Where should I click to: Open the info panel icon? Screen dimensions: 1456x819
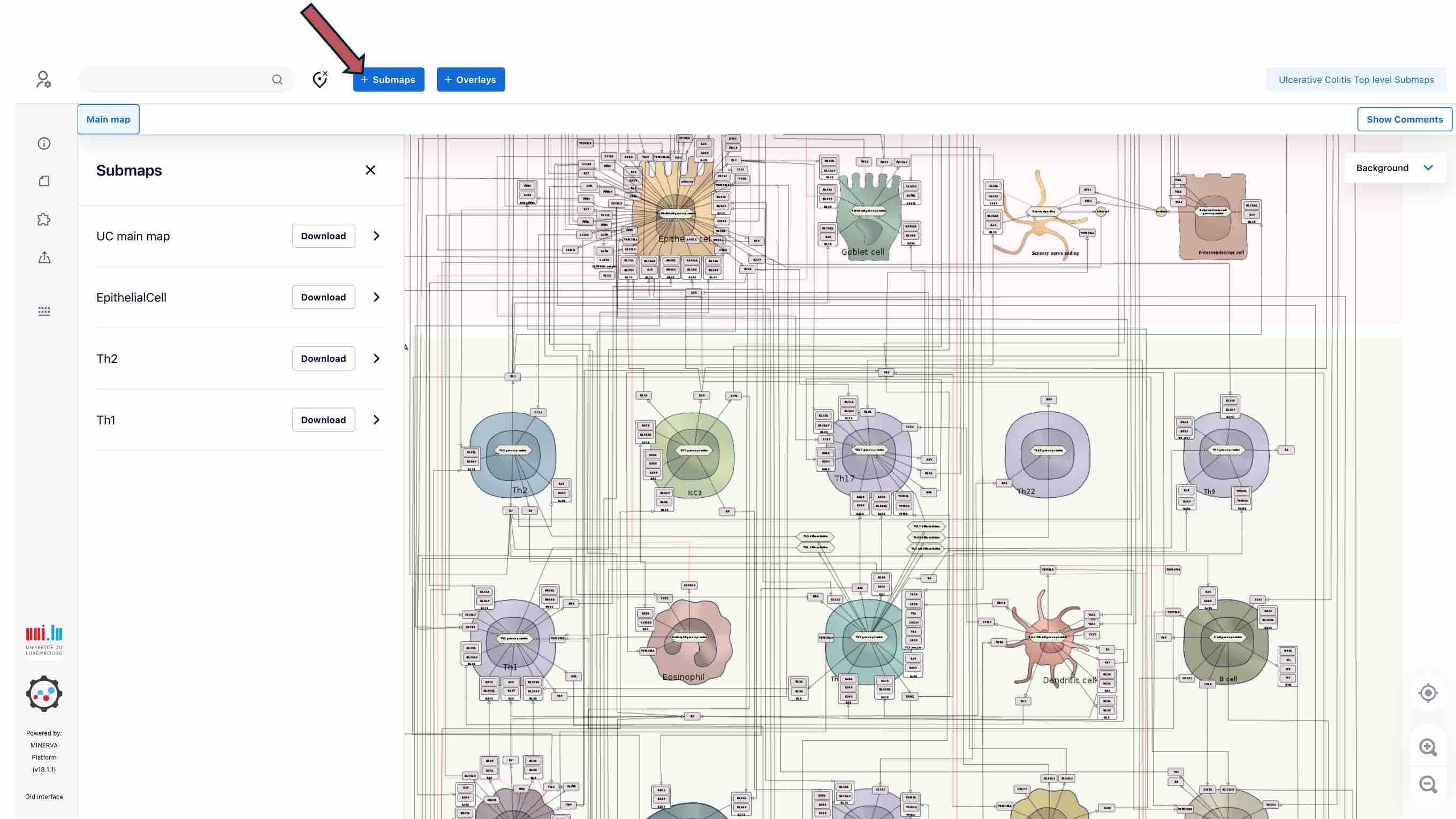(44, 143)
